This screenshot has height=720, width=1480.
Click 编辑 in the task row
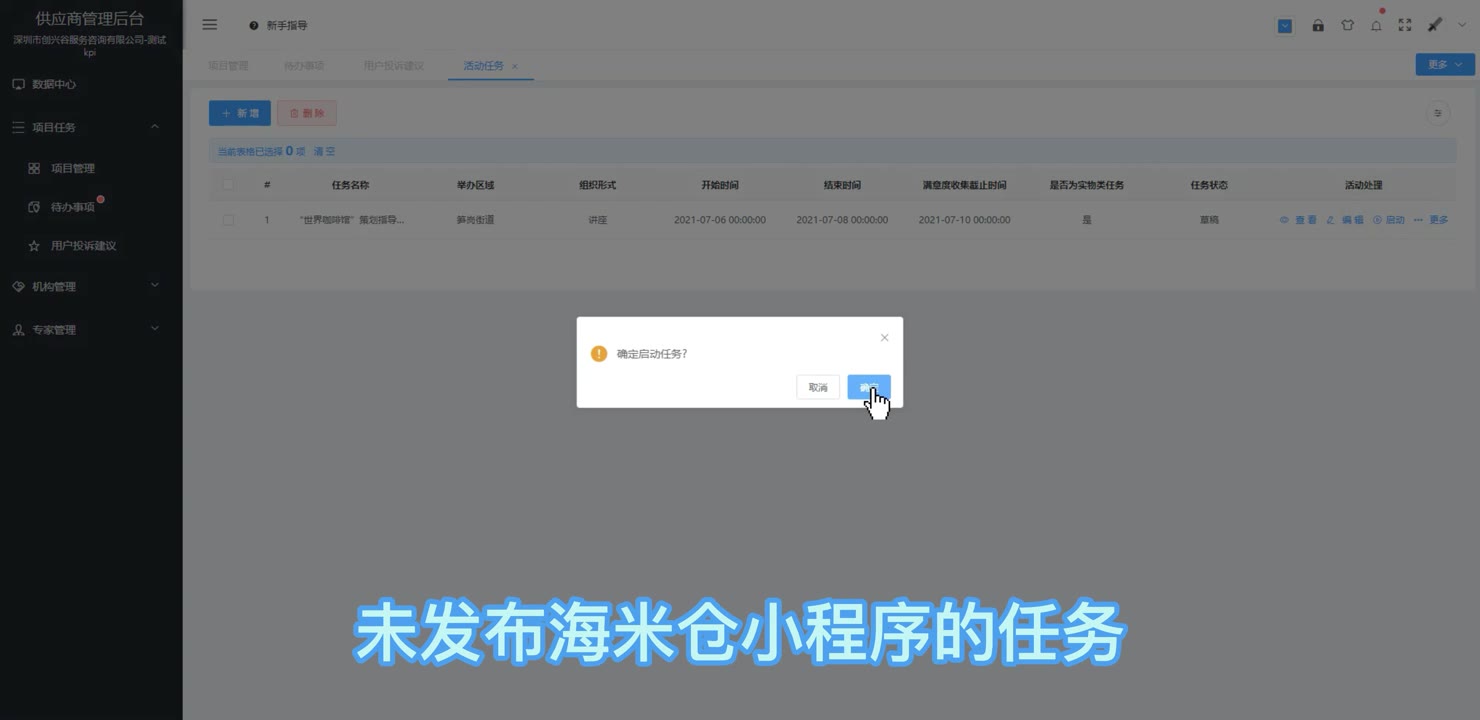coord(1345,220)
